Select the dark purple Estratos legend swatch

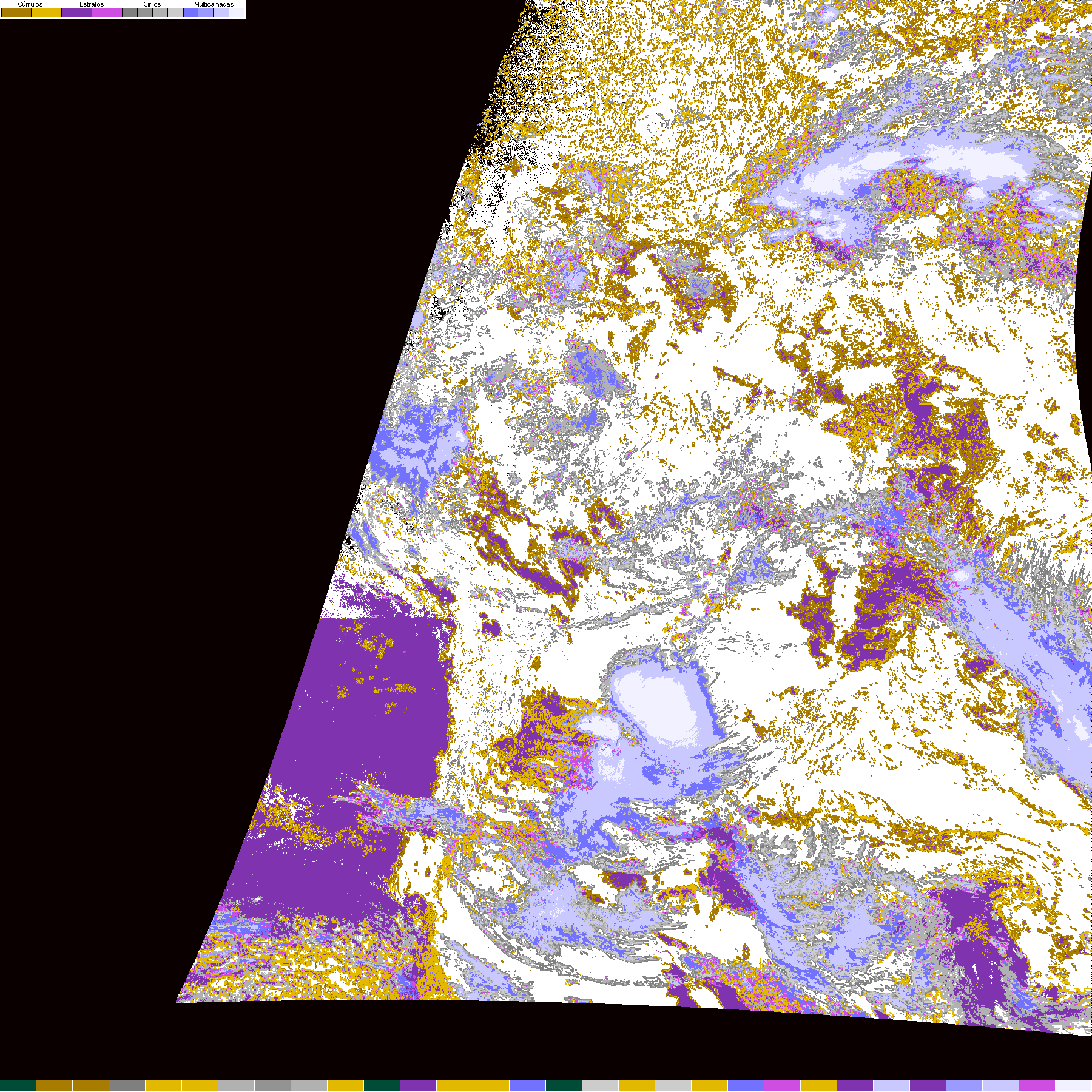(77, 12)
